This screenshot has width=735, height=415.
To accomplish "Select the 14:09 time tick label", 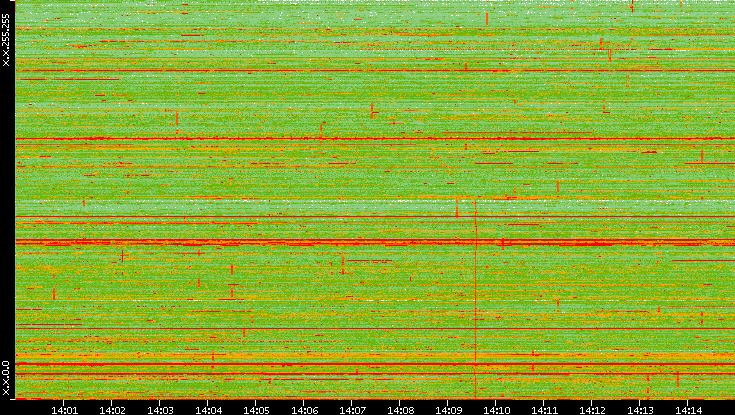I will [448, 409].
